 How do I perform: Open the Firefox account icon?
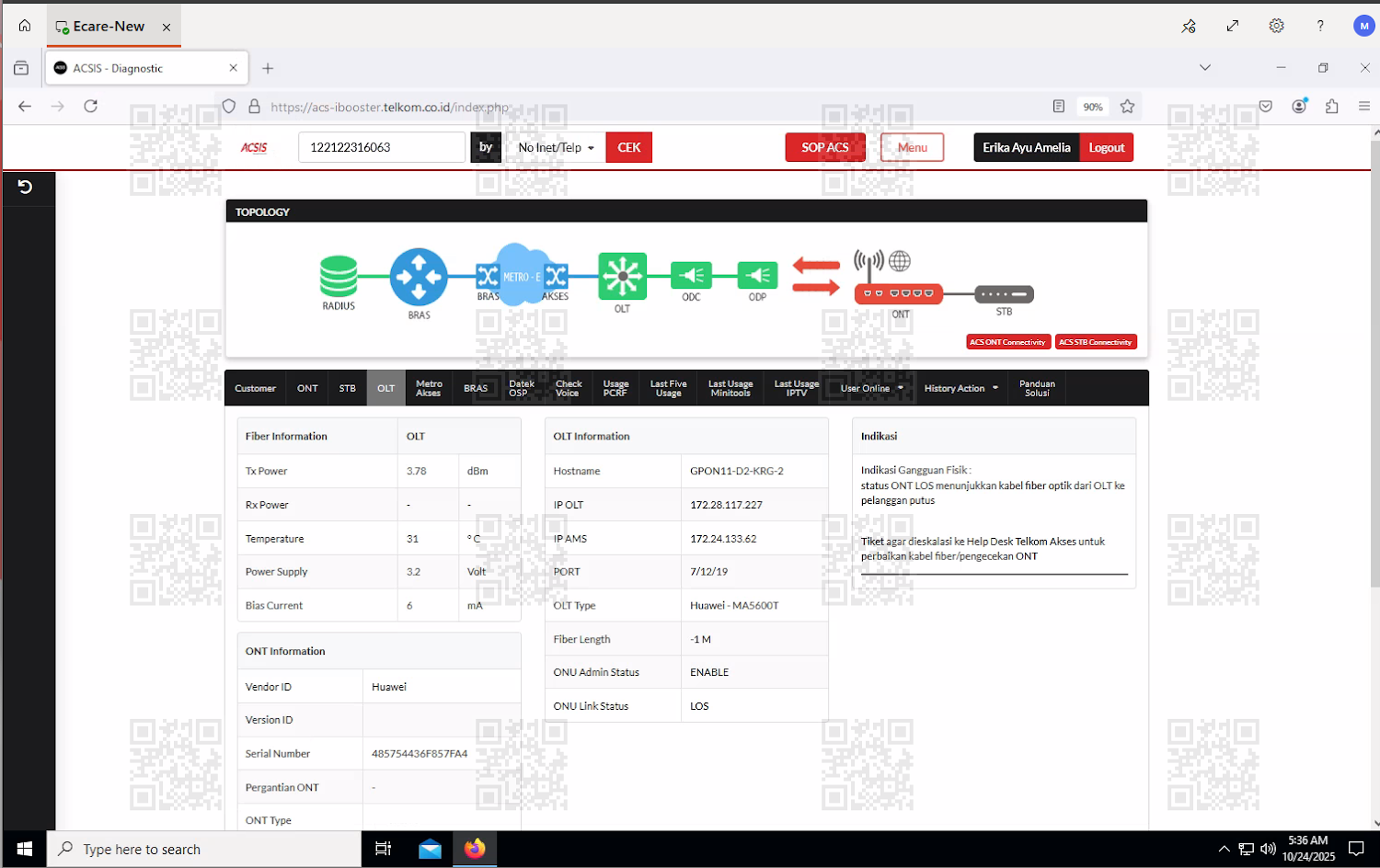pyautogui.click(x=1299, y=107)
